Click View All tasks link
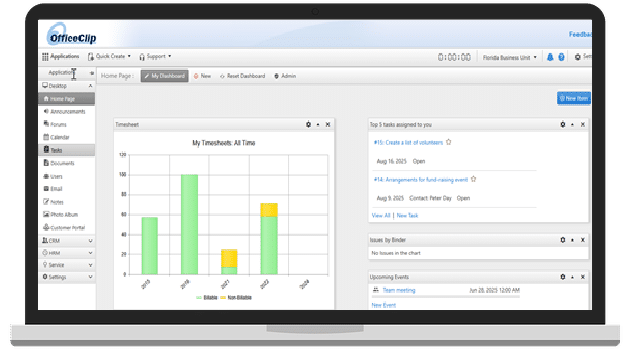This screenshot has width=635, height=360. coord(381,215)
